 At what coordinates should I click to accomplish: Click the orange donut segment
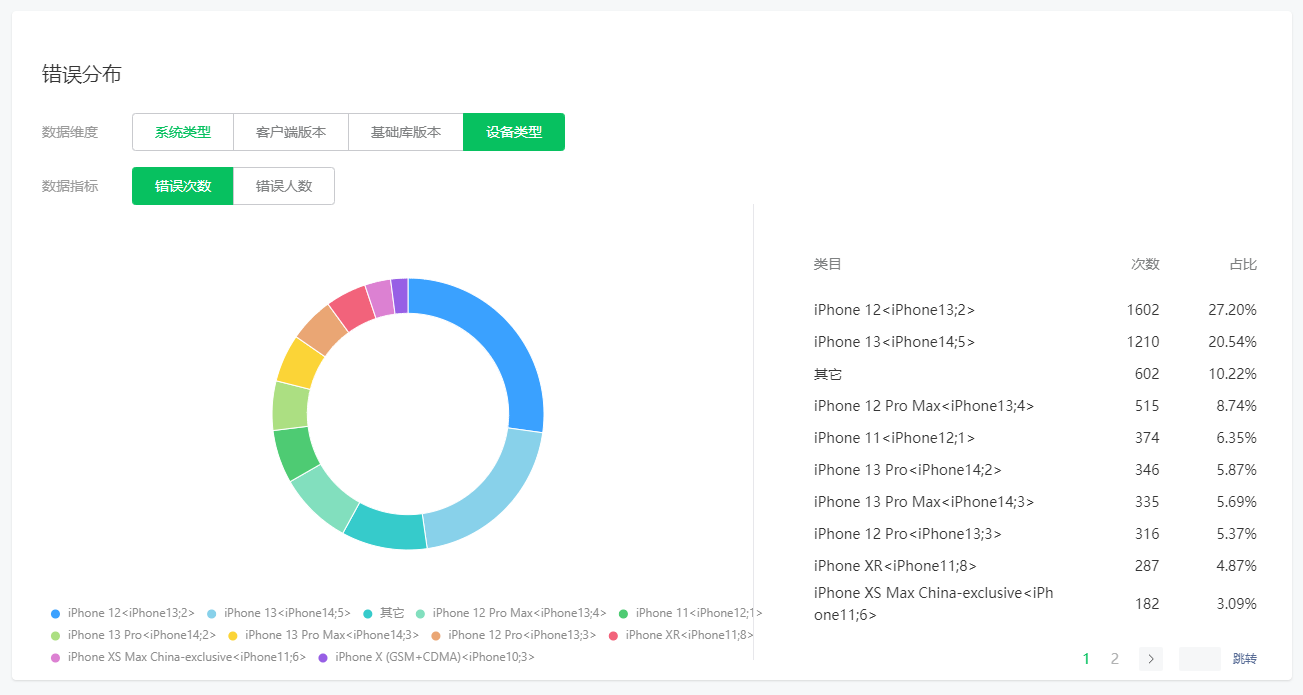point(322,329)
